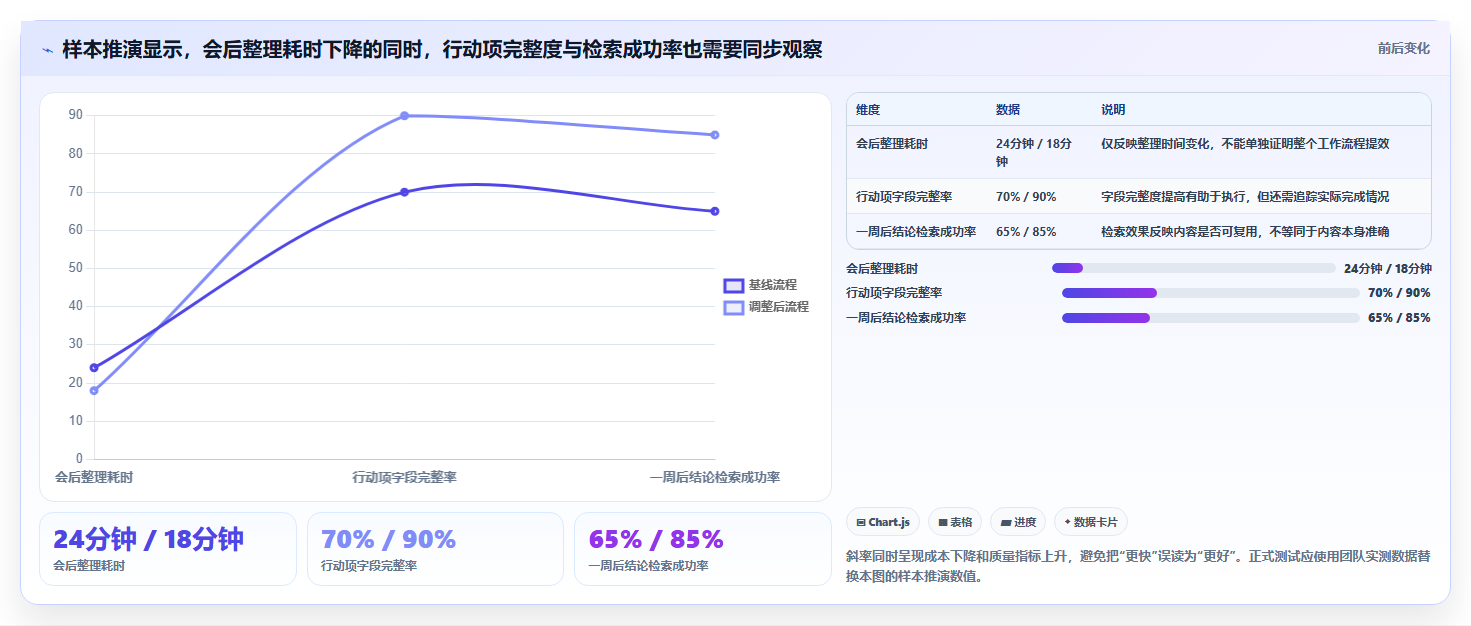Click the large '70% / 90%' KPI value
The width and height of the screenshot is (1471, 626).
tap(388, 540)
